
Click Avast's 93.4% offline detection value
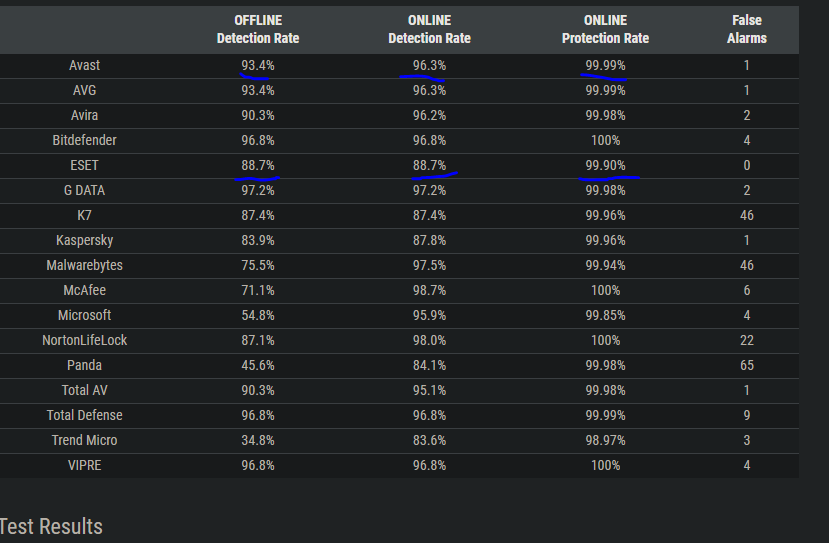coord(257,65)
